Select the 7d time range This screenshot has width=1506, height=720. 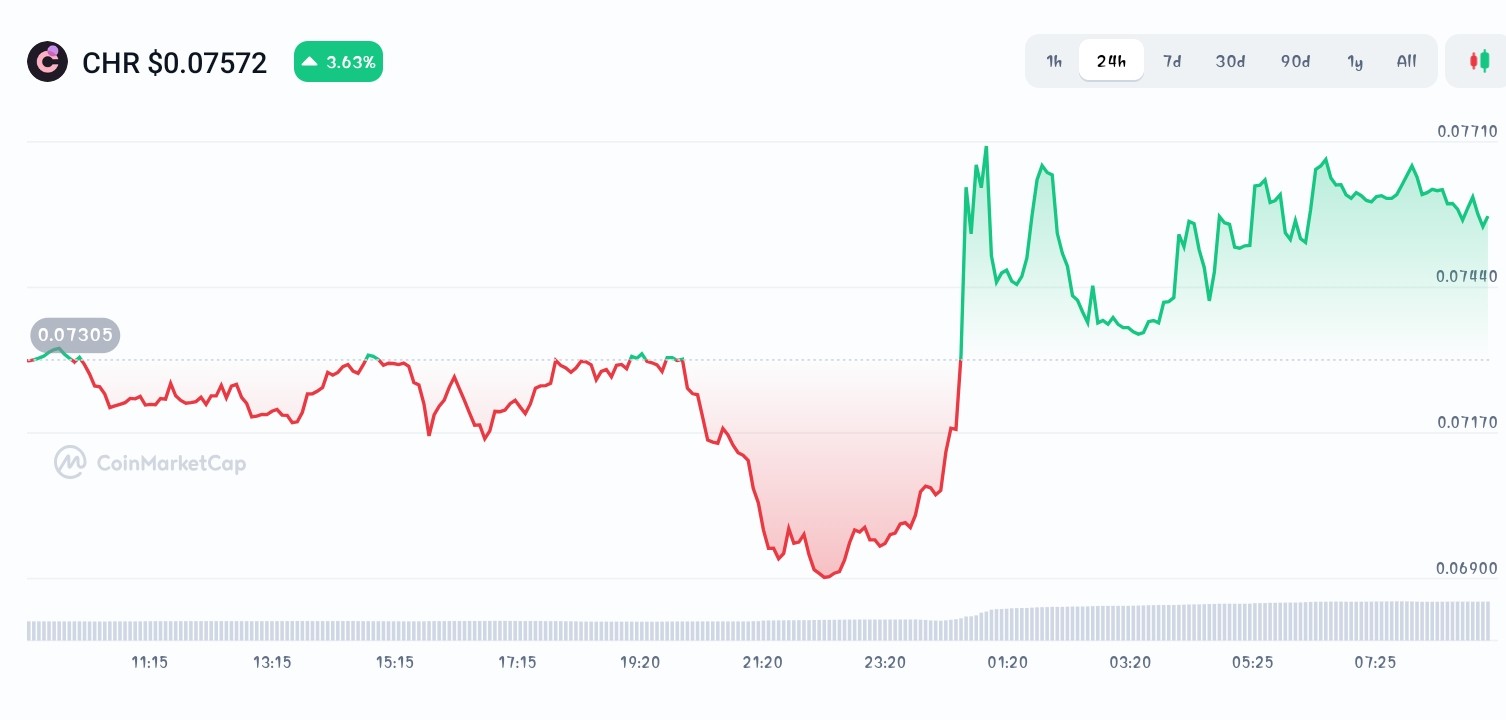pyautogui.click(x=1172, y=61)
